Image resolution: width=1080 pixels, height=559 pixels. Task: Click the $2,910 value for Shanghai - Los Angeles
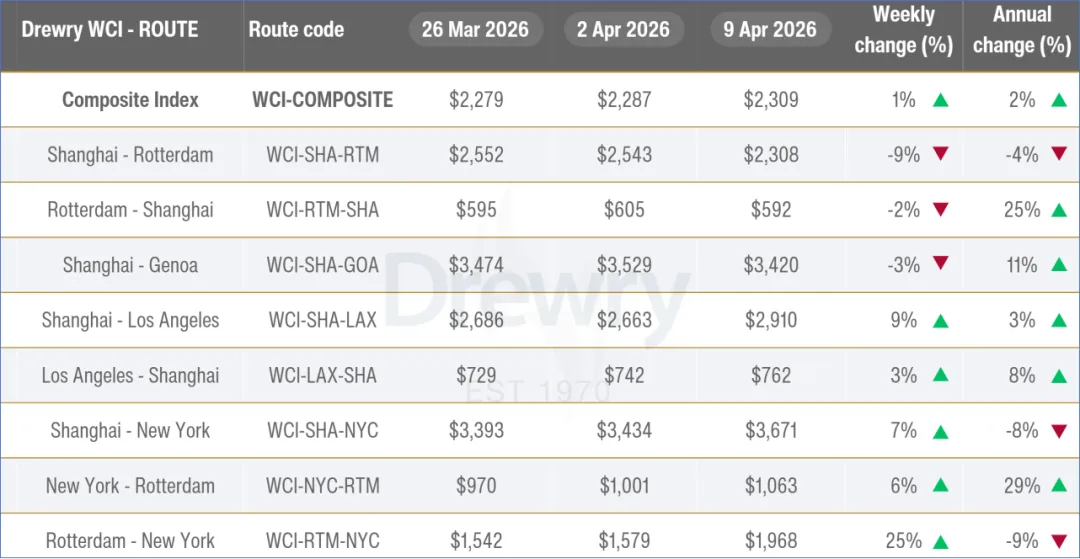point(771,320)
